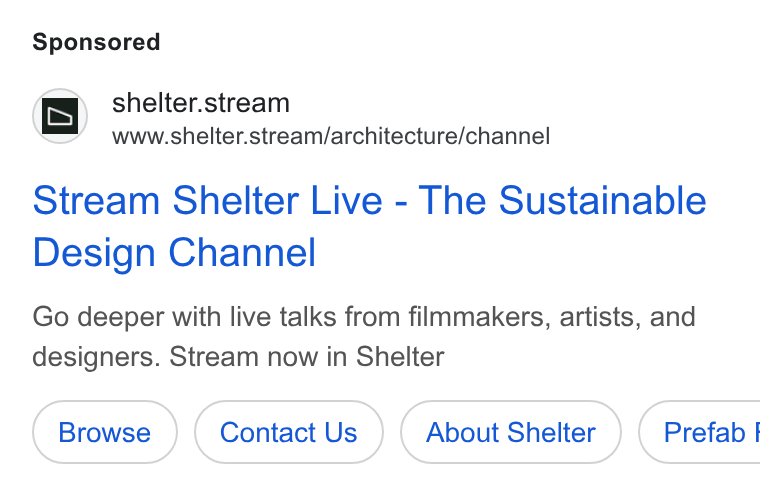The width and height of the screenshot is (760, 496).
Task: Click the ad description about live talks
Action: [x=364, y=337]
